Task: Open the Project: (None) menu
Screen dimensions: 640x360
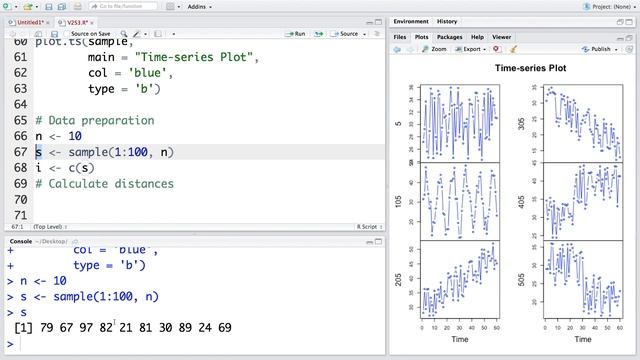Action: pyautogui.click(x=610, y=7)
